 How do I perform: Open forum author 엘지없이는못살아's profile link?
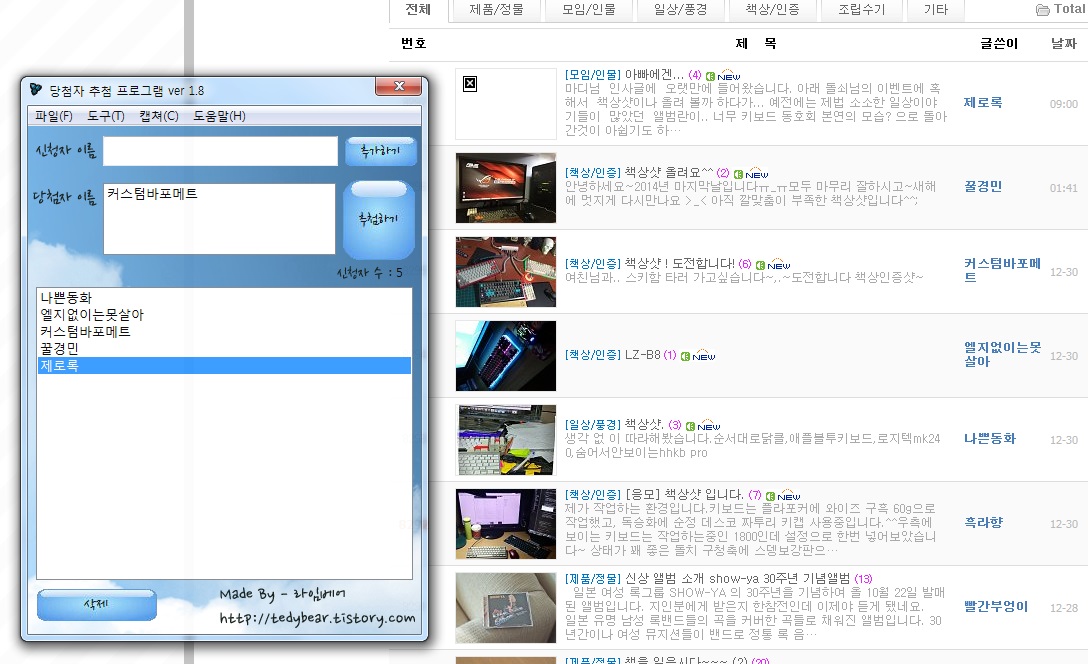tap(1002, 355)
